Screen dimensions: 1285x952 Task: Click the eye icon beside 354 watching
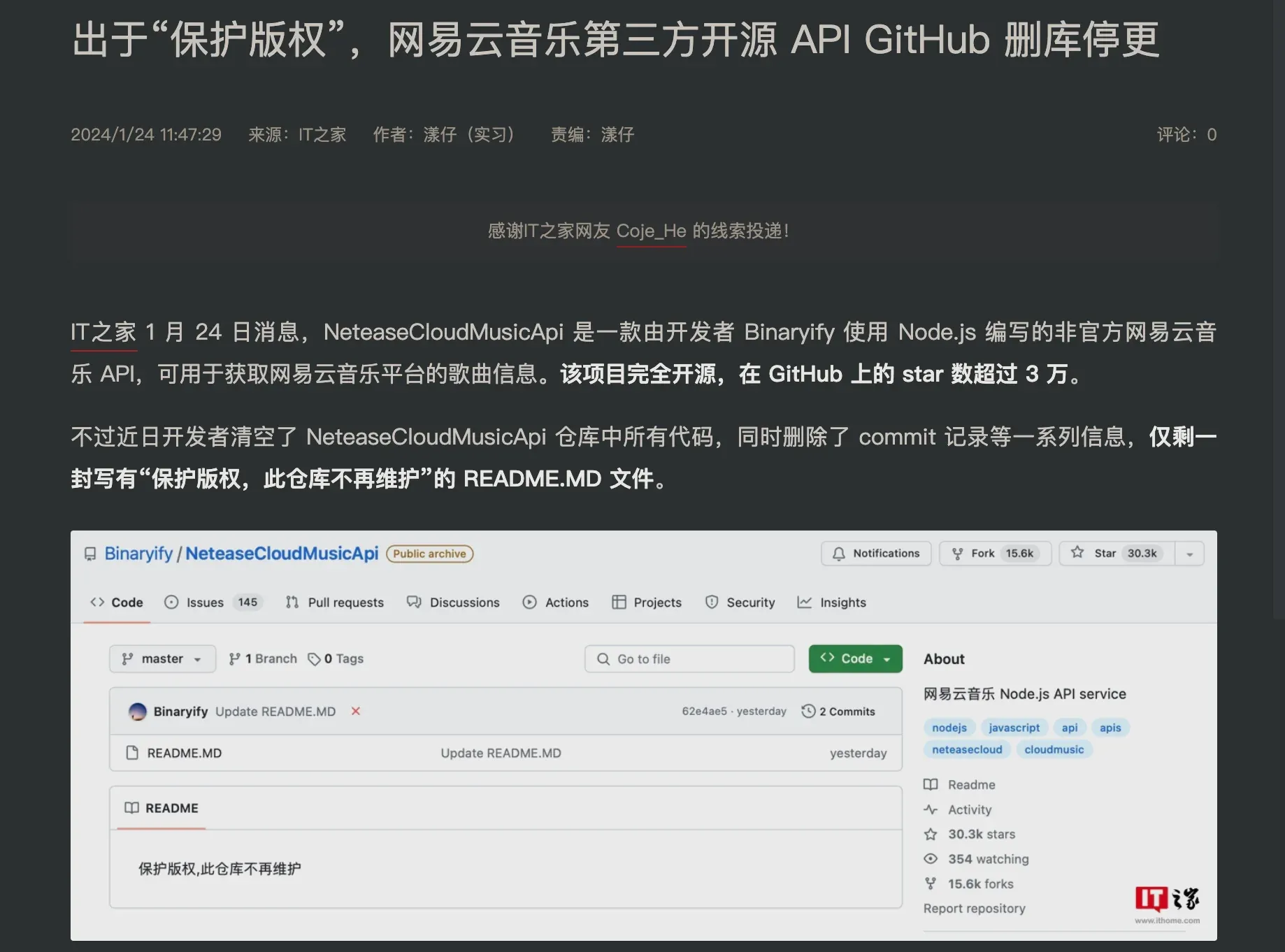click(x=930, y=858)
